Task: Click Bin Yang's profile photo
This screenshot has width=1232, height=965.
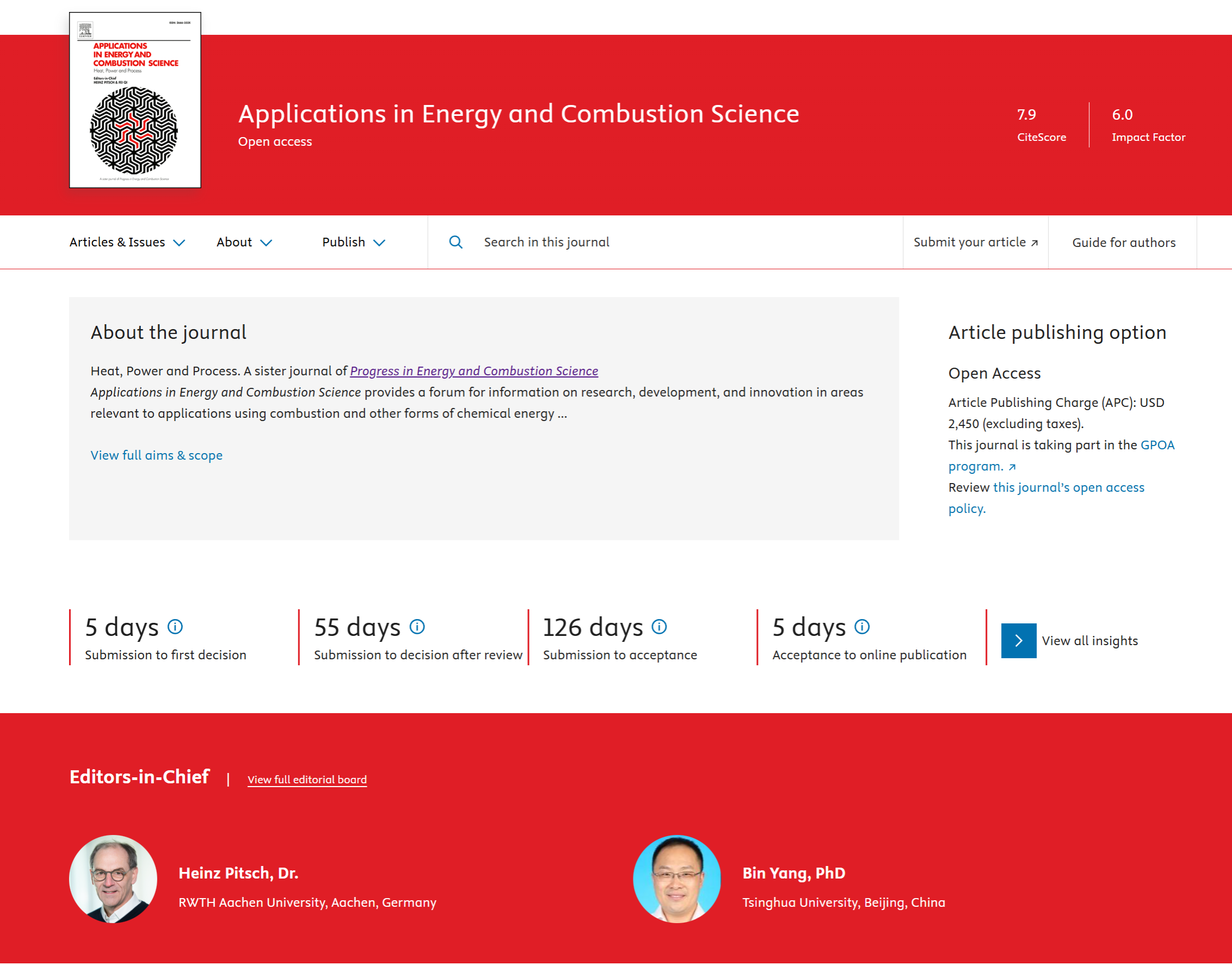Action: [x=676, y=879]
